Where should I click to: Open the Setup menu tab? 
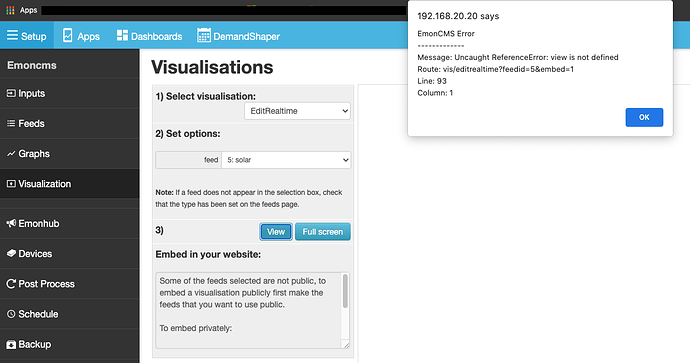coord(27,35)
